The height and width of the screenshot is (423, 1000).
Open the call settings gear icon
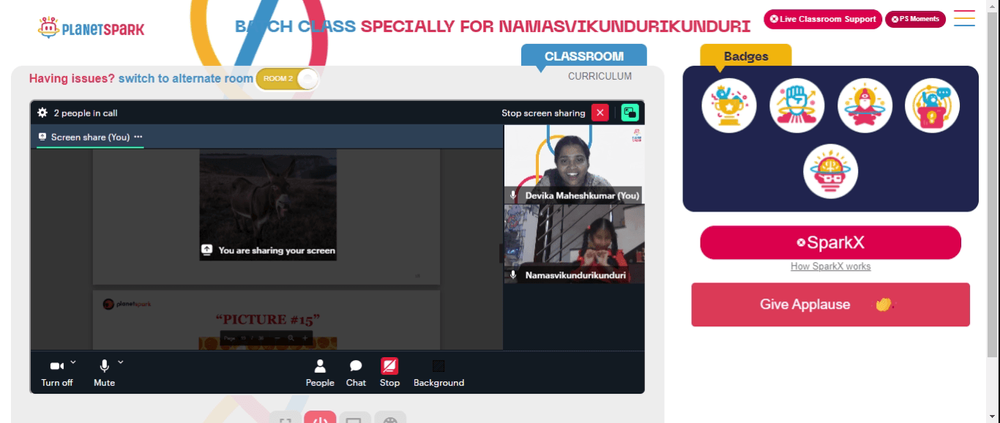coord(42,113)
